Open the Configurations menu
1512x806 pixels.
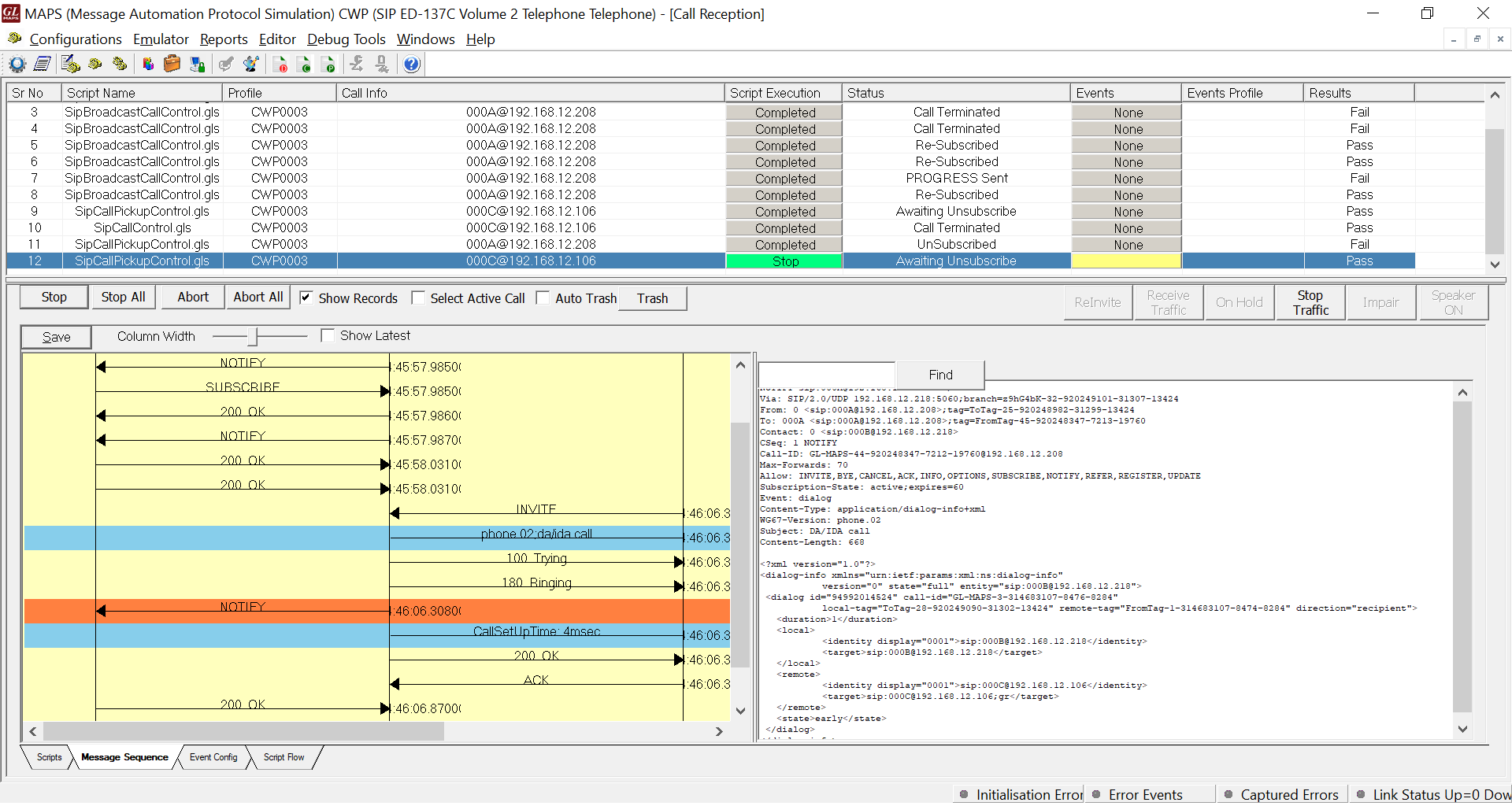click(76, 39)
